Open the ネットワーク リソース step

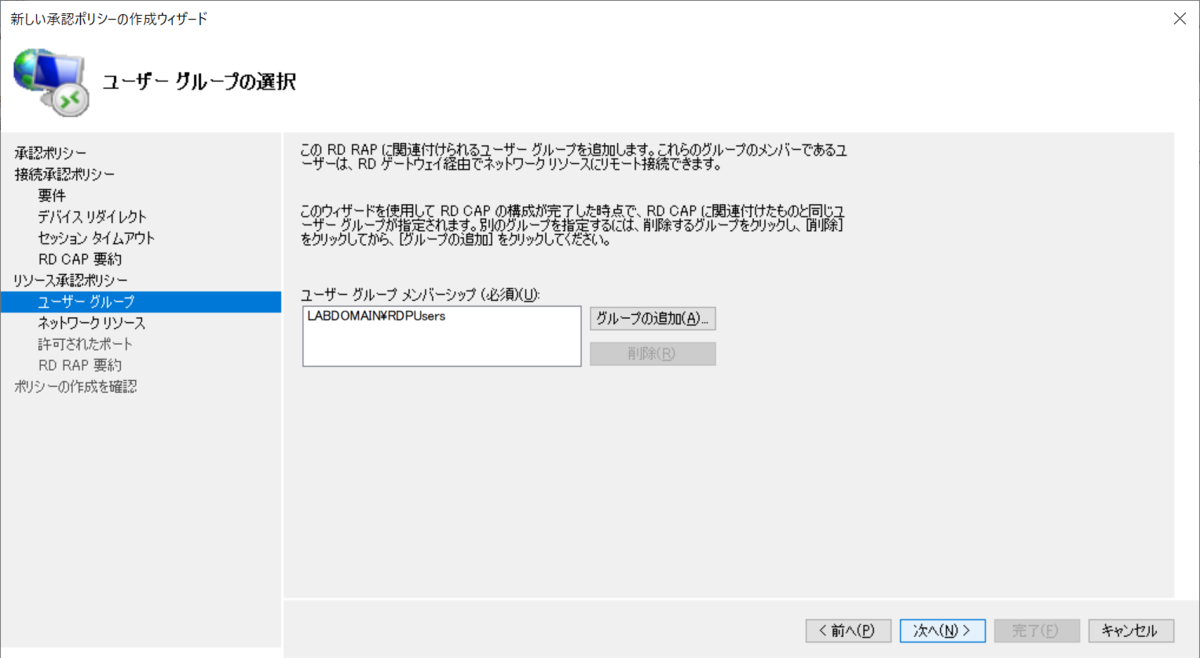(91, 323)
